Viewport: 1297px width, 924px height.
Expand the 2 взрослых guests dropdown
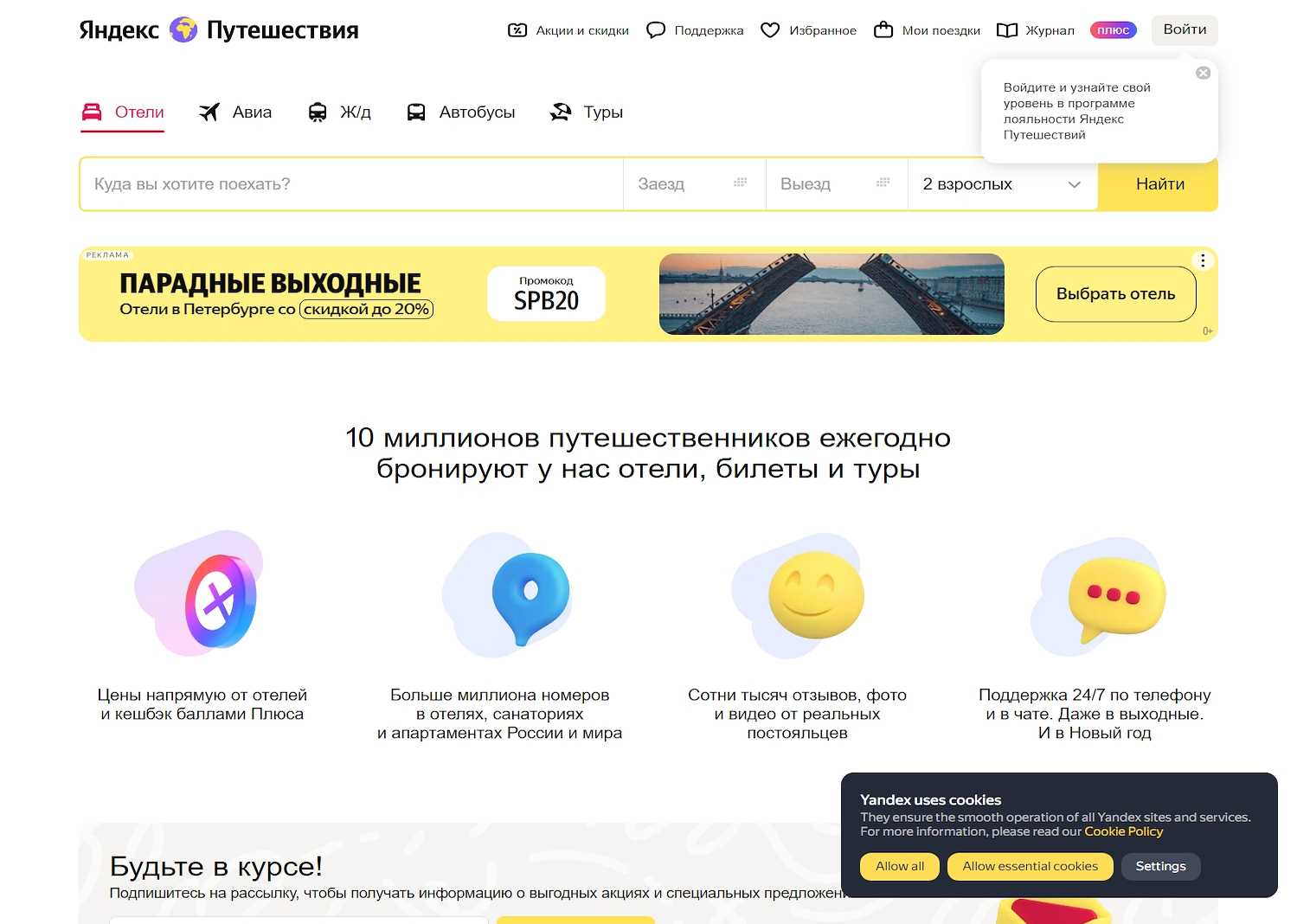(1003, 184)
